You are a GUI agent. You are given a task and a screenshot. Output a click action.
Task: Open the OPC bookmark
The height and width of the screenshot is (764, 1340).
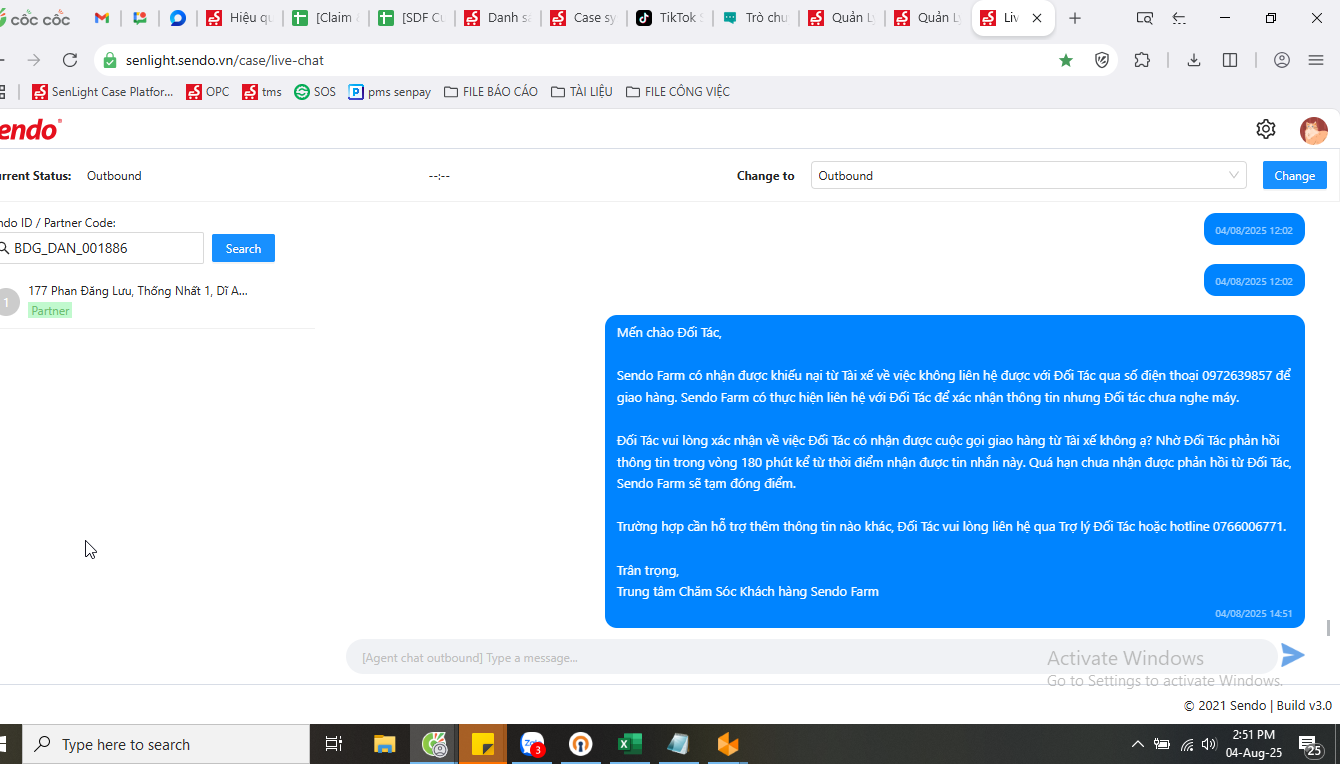coord(208,92)
